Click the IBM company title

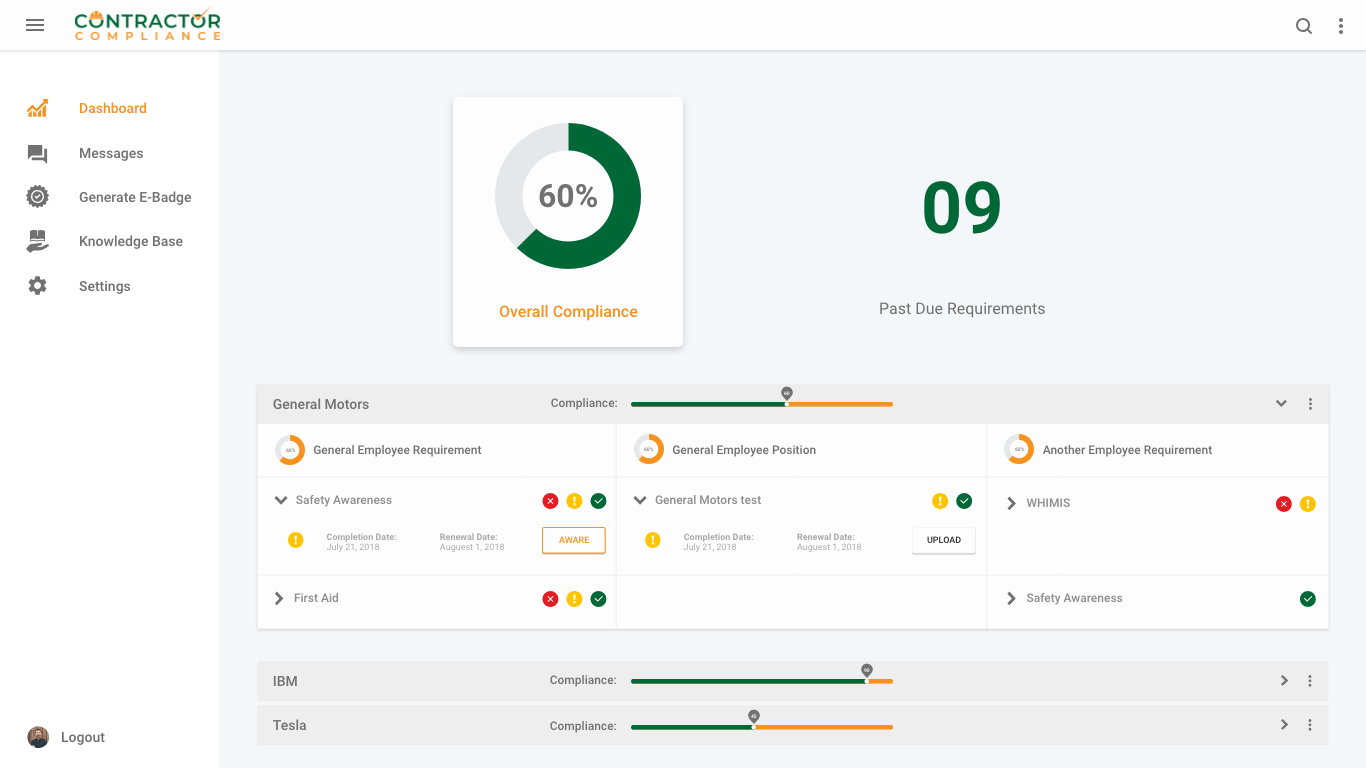click(x=285, y=681)
